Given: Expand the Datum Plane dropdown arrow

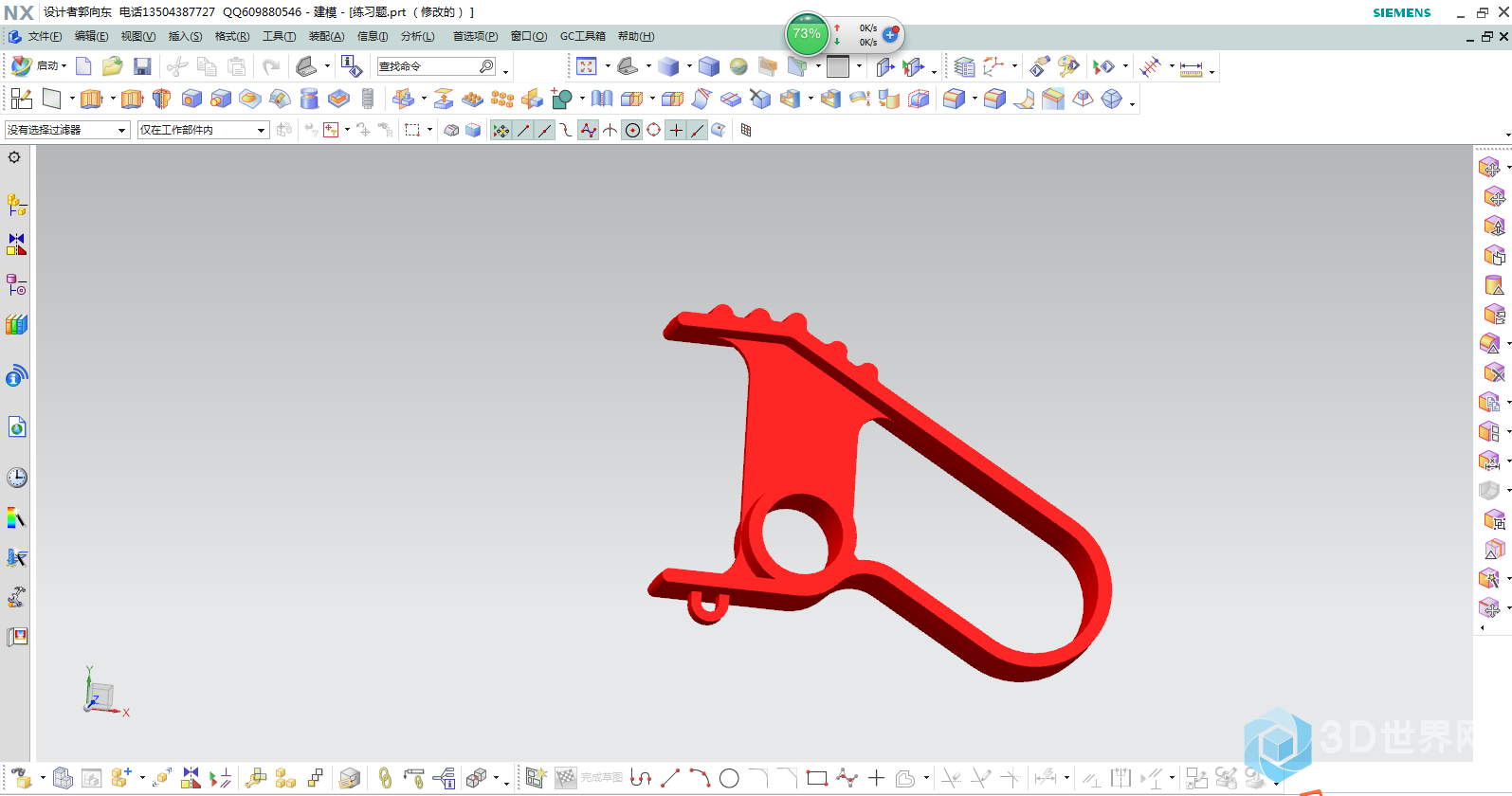Looking at the screenshot, I should coord(72,99).
